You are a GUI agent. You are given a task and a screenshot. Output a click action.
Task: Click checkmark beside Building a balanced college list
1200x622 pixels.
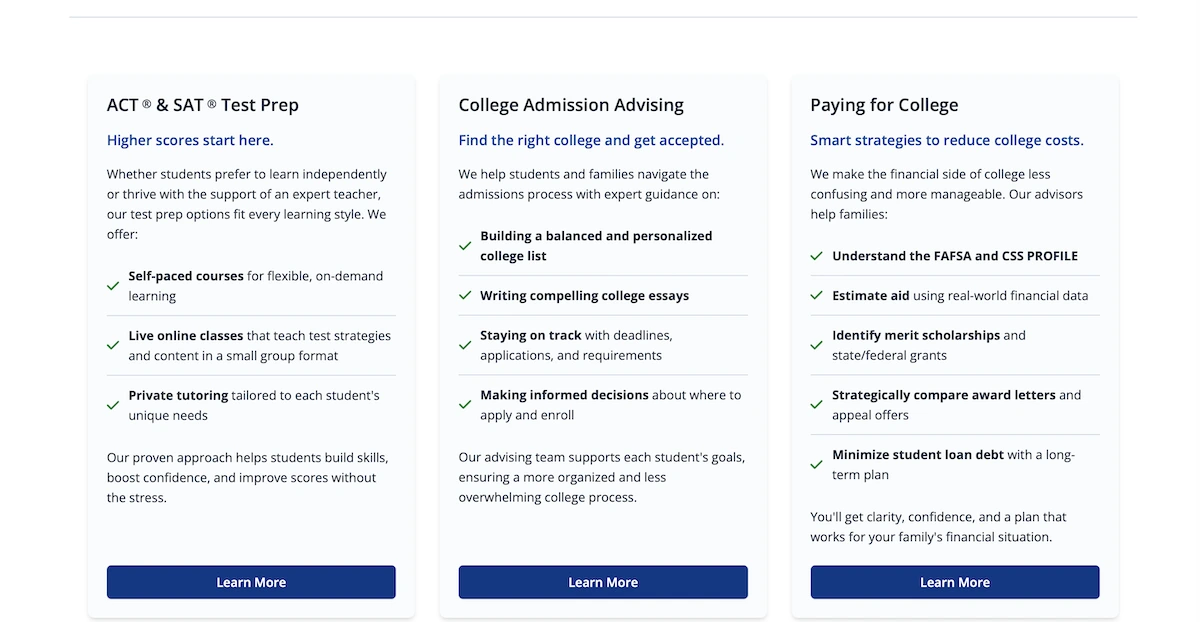pos(465,246)
